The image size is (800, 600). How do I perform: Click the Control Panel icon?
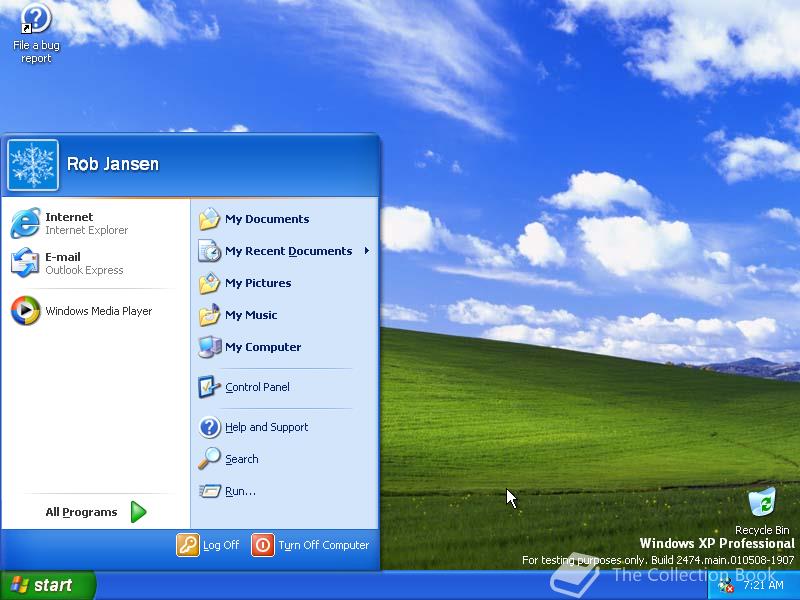coord(209,387)
